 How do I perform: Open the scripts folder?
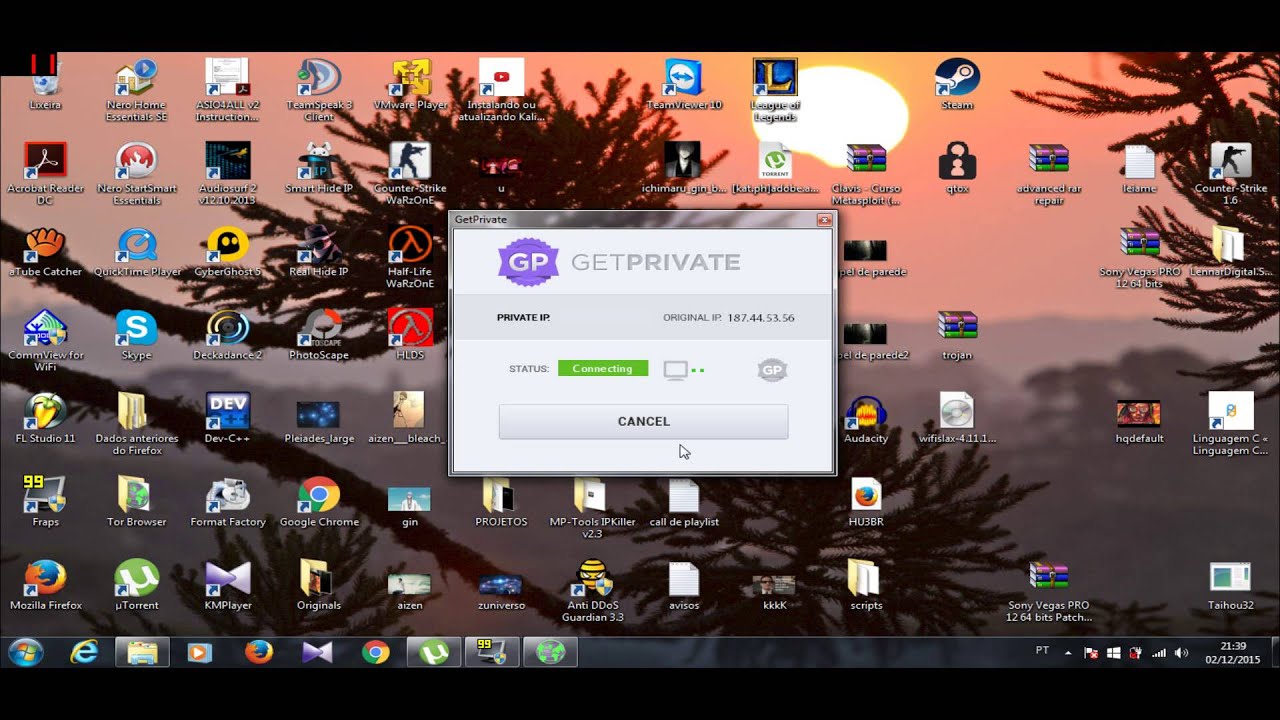click(x=866, y=585)
